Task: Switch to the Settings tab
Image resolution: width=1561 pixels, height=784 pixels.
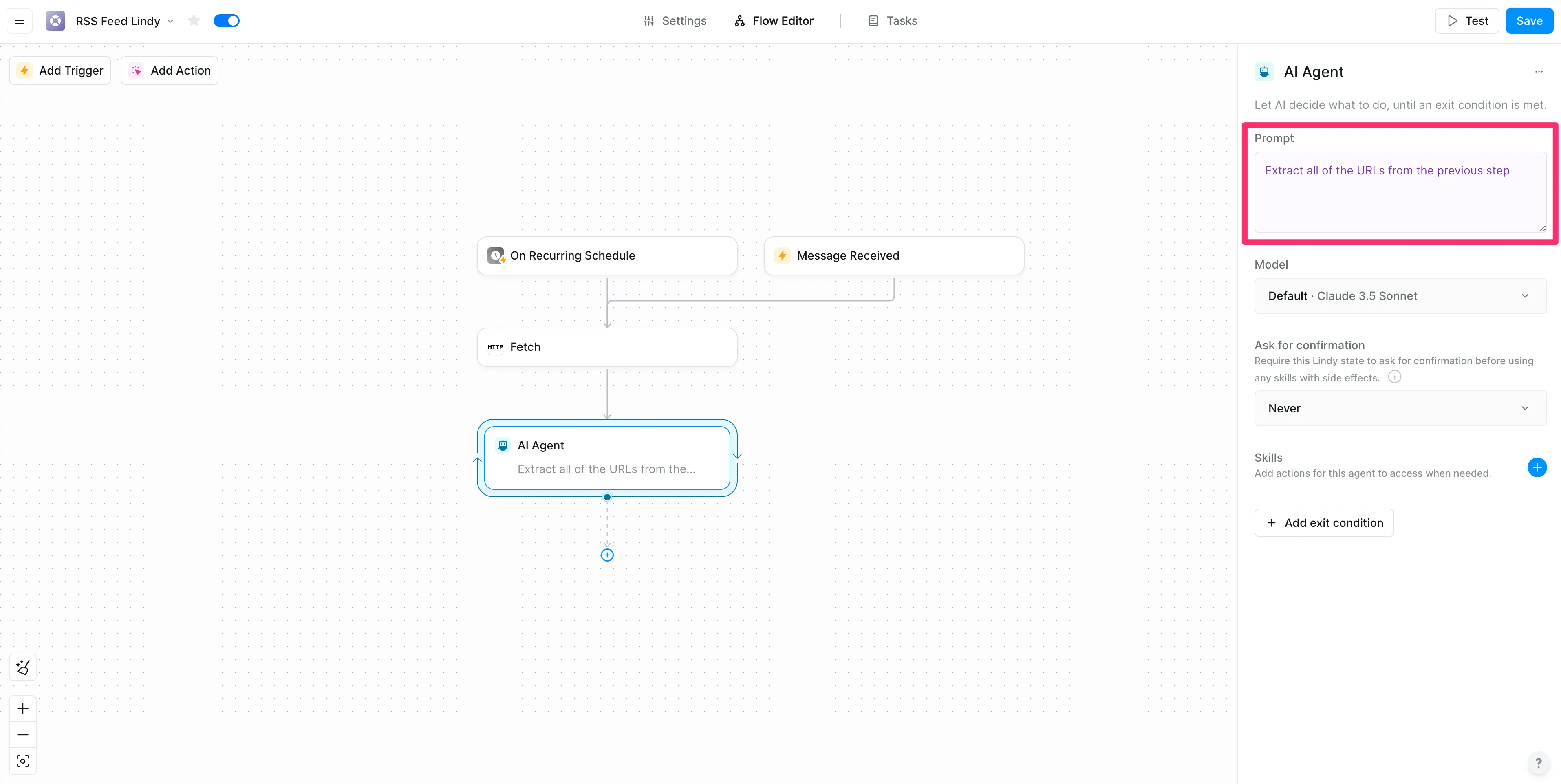Action: (x=675, y=21)
